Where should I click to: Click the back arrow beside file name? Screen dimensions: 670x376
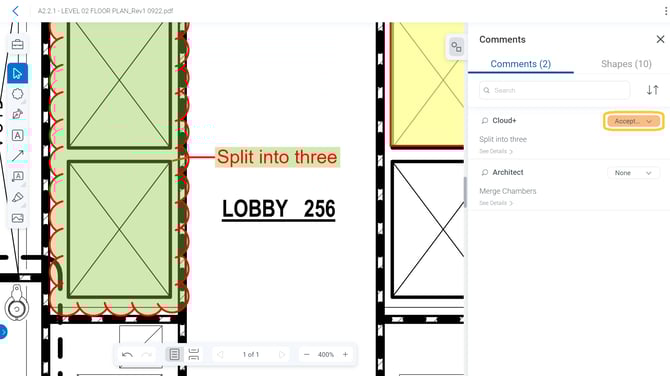pos(15,11)
